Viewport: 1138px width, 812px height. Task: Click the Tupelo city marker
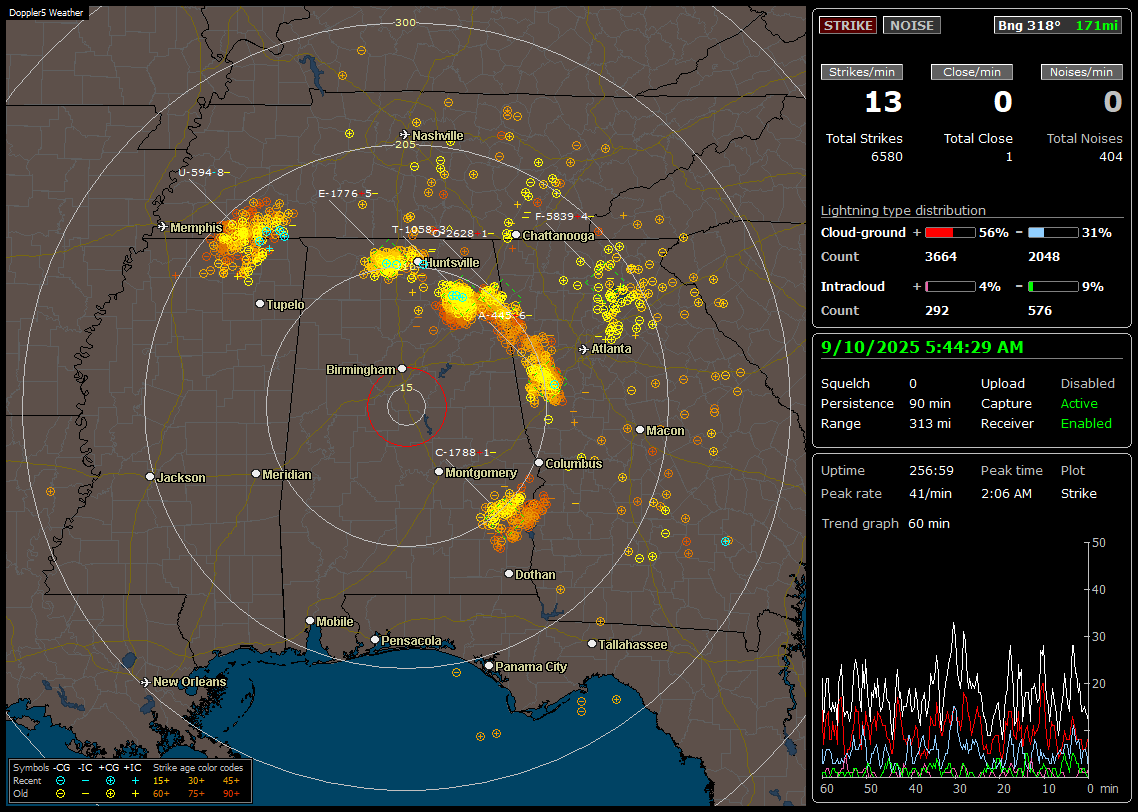260,303
